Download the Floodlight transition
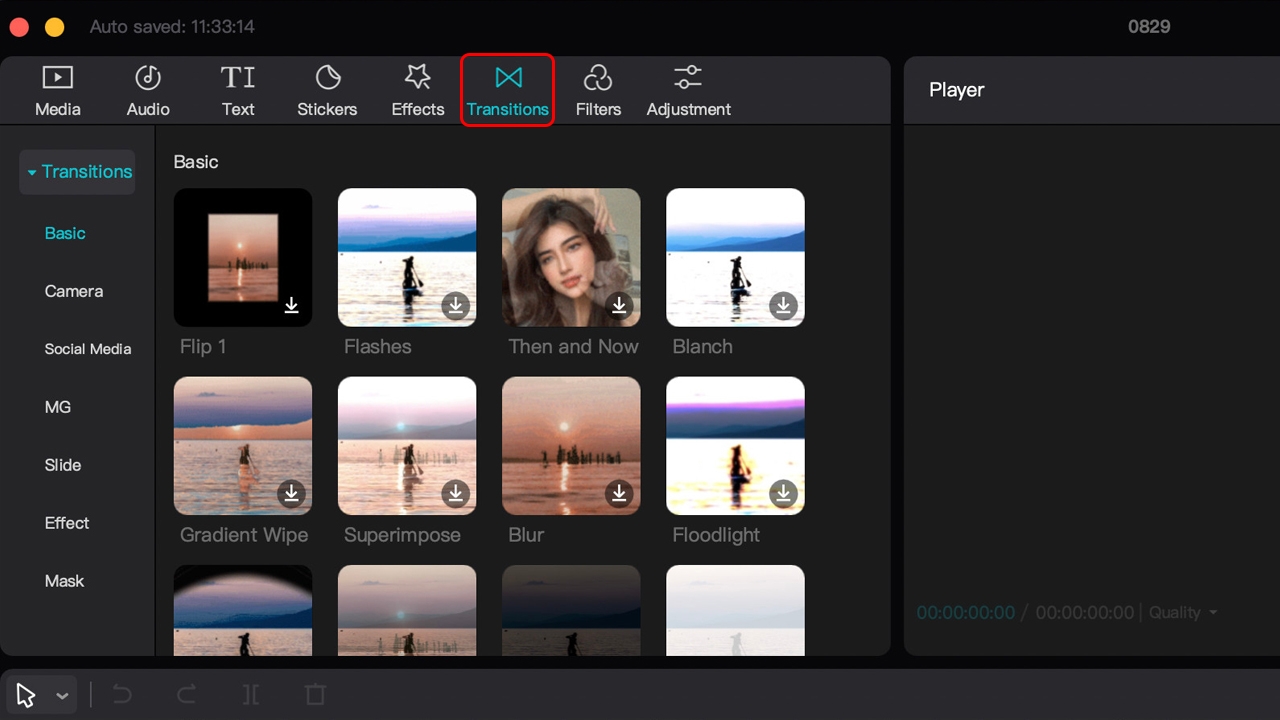1280x720 pixels. 783,494
